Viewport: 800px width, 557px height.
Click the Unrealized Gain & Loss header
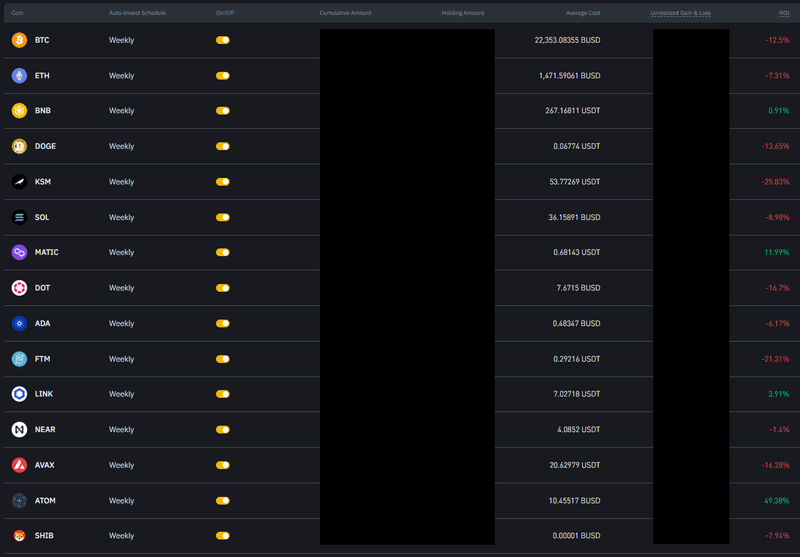pyautogui.click(x=681, y=13)
